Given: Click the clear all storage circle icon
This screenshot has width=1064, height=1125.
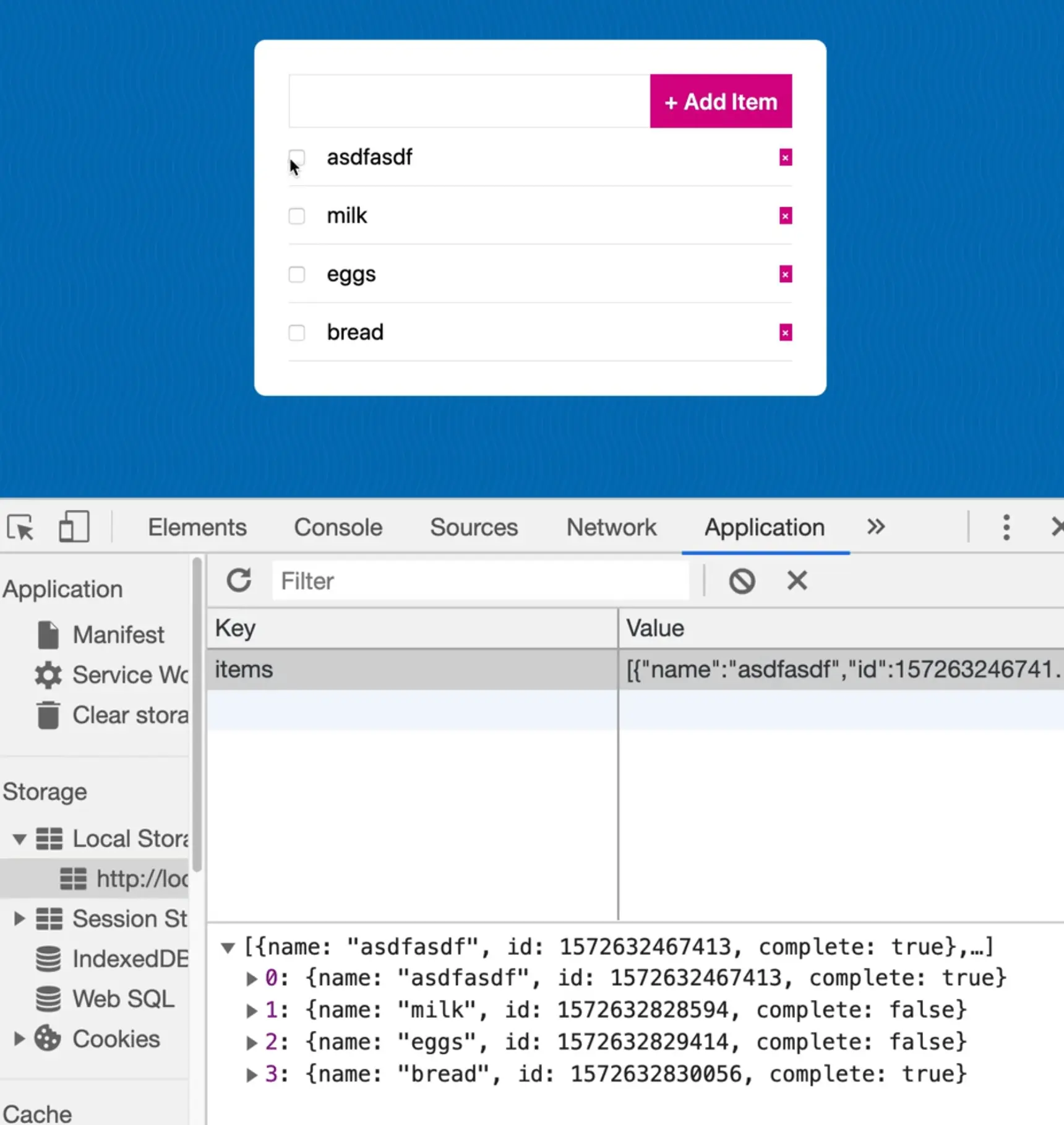Looking at the screenshot, I should coord(742,581).
